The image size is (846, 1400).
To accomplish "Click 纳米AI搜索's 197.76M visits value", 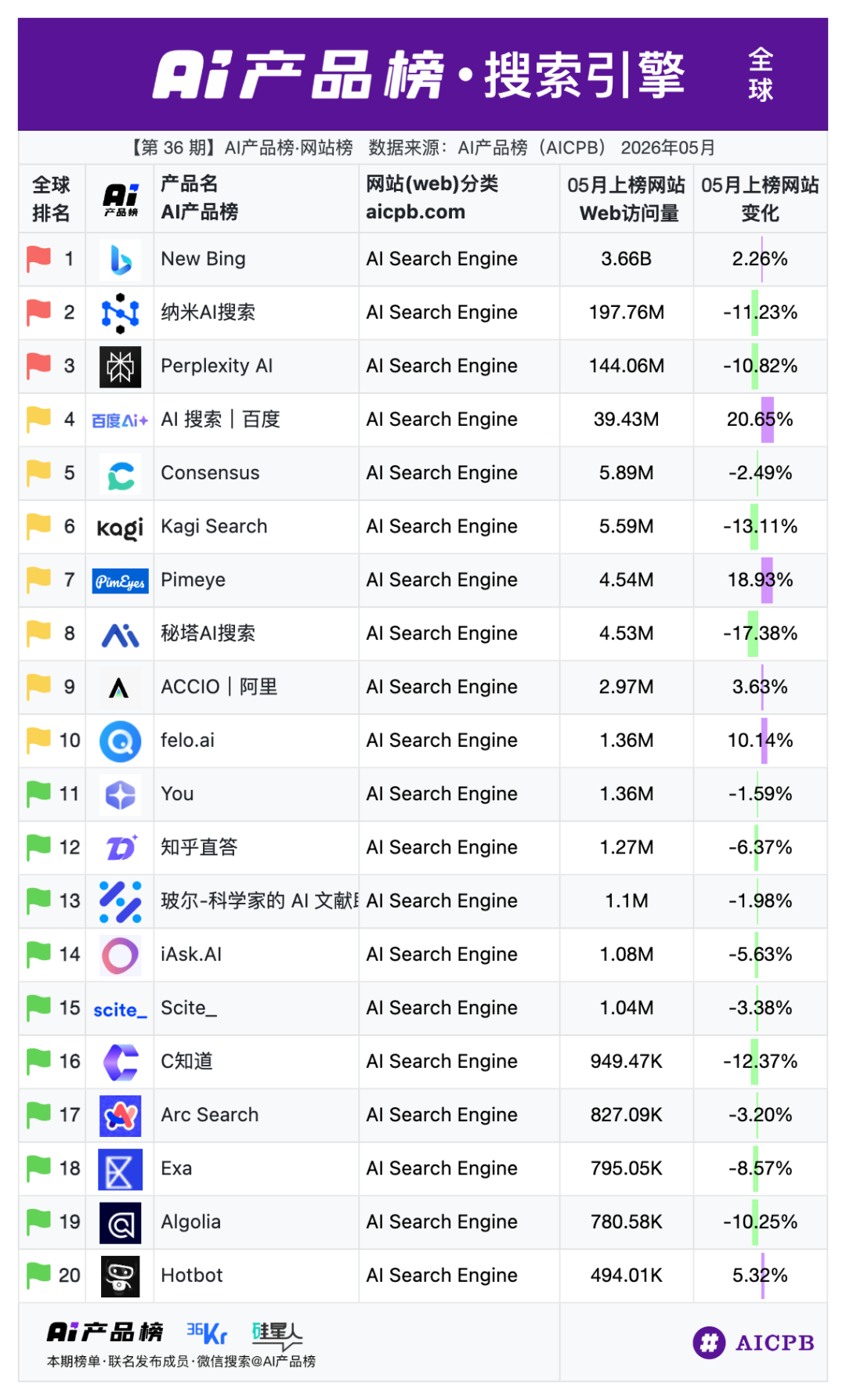I will point(627,312).
